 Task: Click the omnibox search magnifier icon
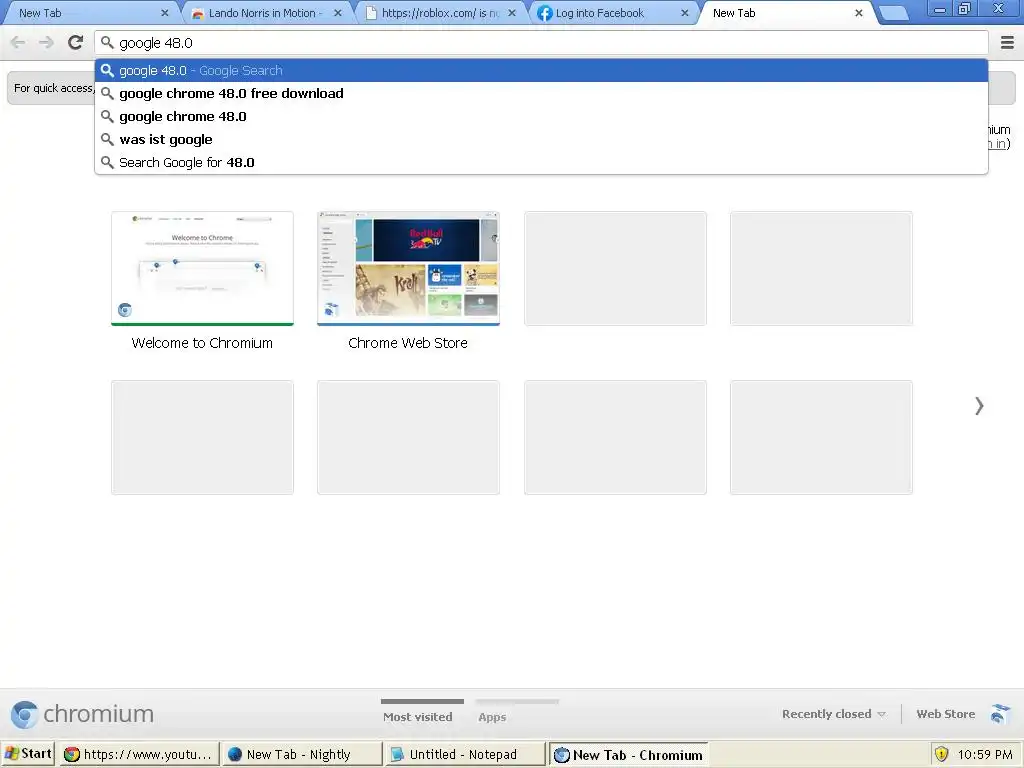[107, 43]
